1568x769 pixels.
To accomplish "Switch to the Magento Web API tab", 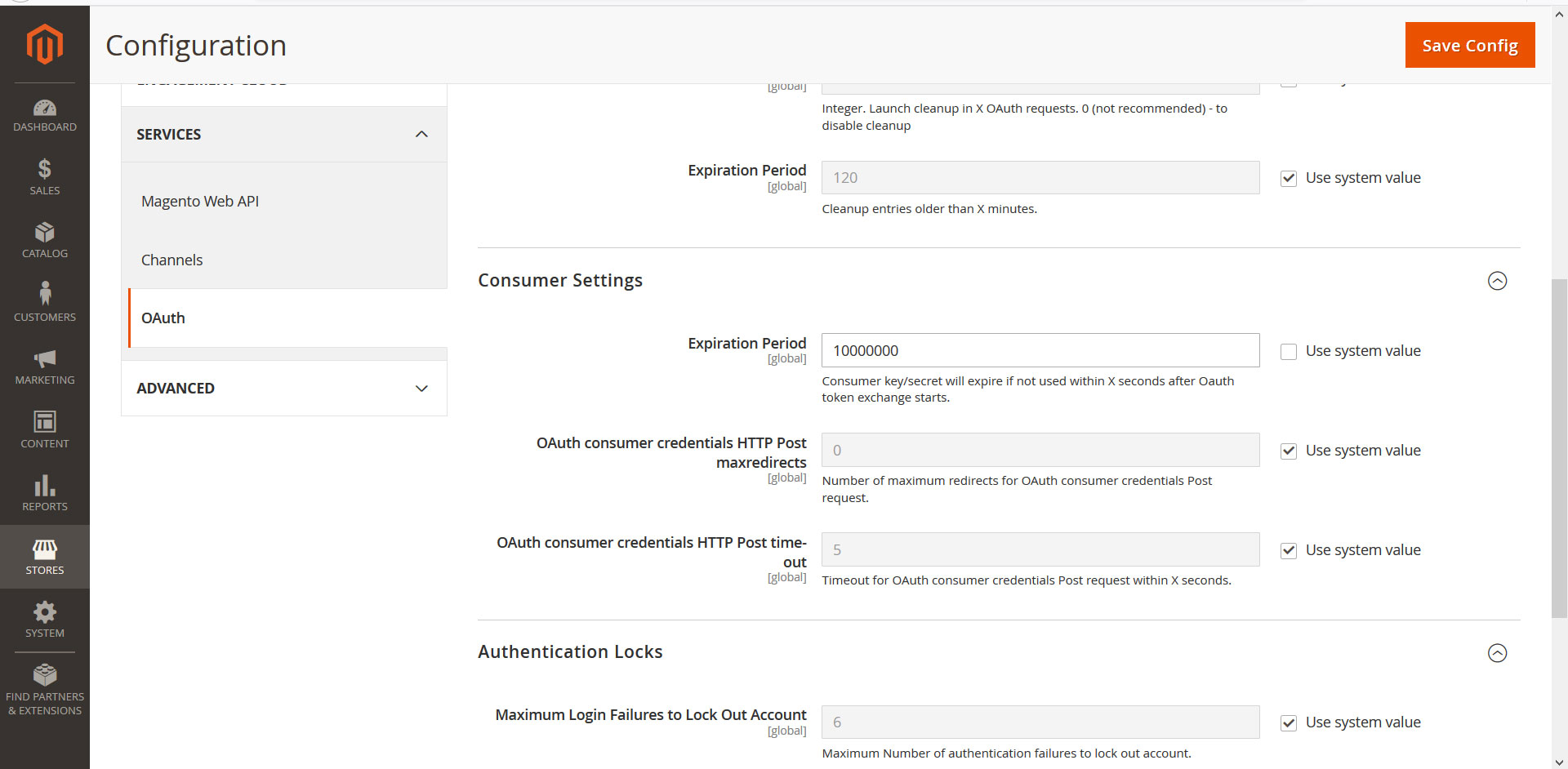I will [200, 201].
